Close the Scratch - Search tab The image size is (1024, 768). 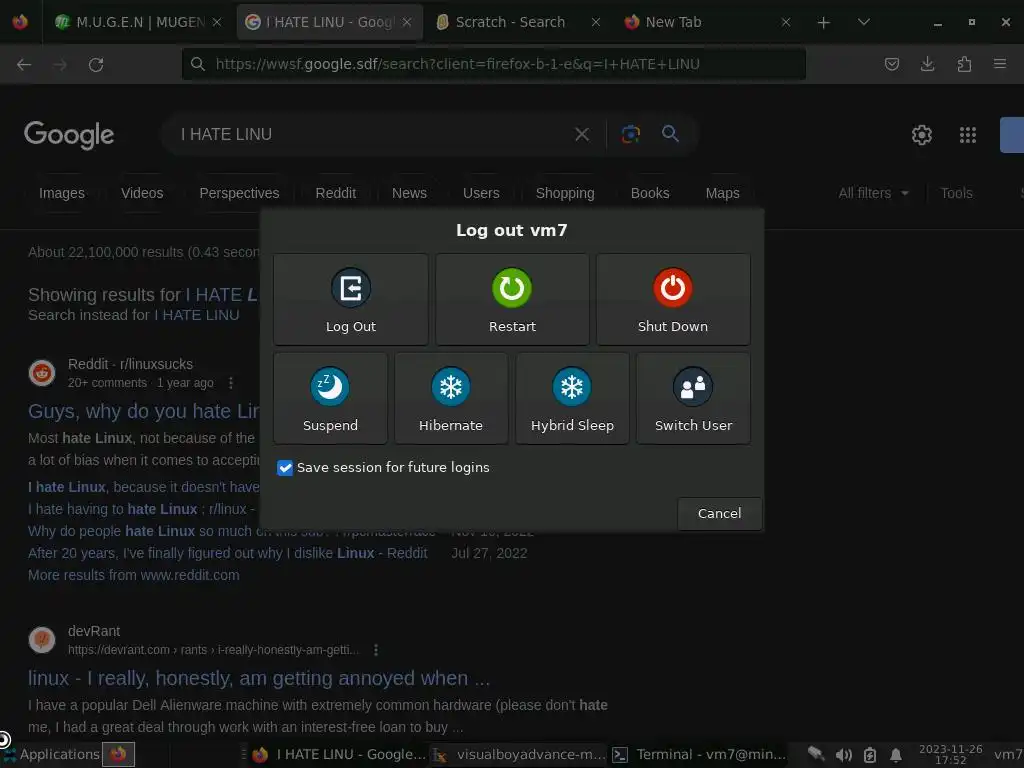click(x=596, y=22)
